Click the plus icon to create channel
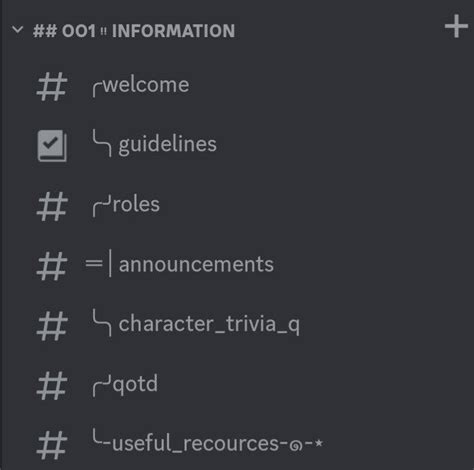 click(456, 26)
